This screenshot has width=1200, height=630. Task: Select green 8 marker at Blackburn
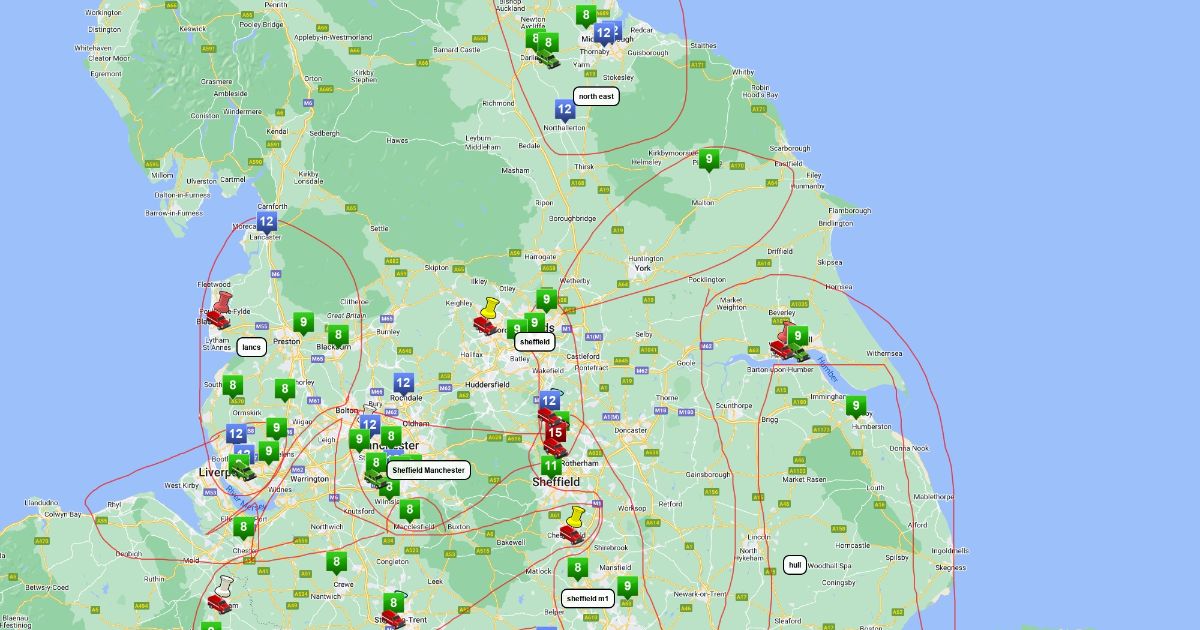tap(338, 335)
